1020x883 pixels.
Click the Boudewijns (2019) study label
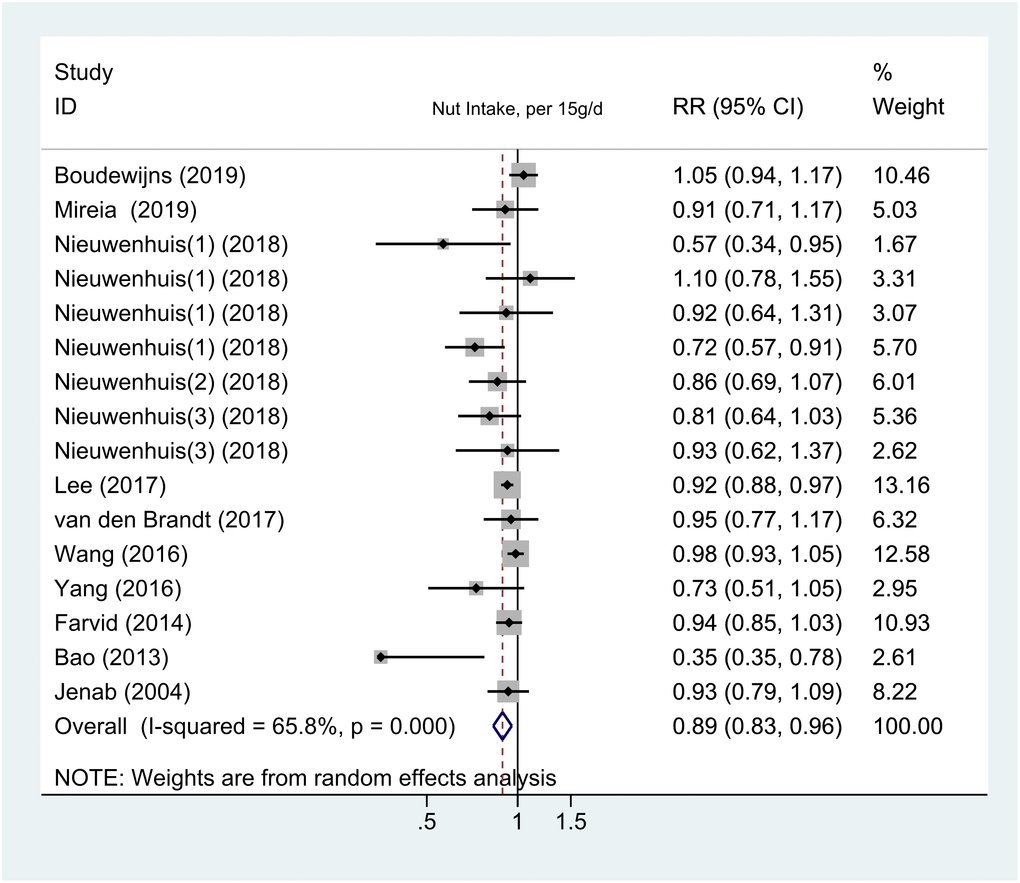(151, 176)
